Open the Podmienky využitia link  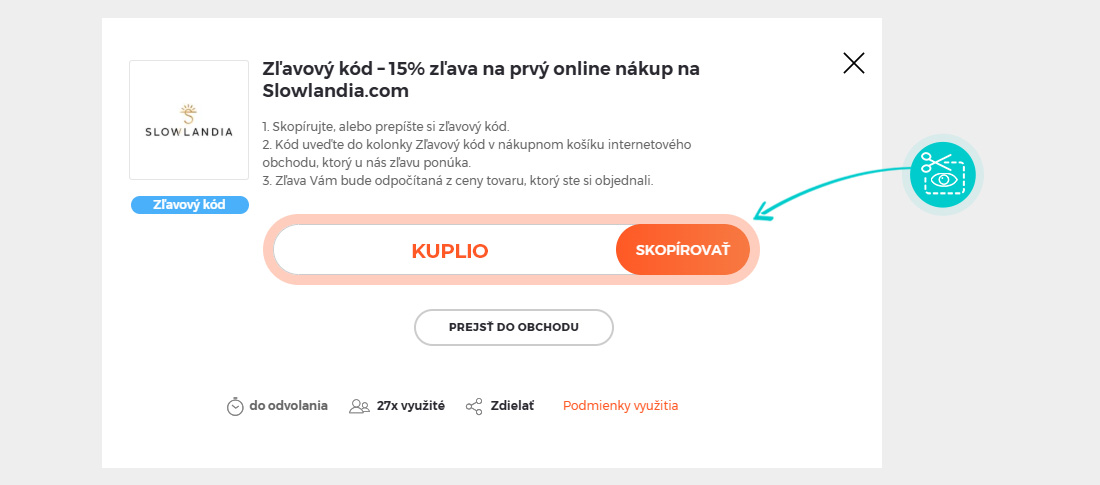[x=620, y=406]
